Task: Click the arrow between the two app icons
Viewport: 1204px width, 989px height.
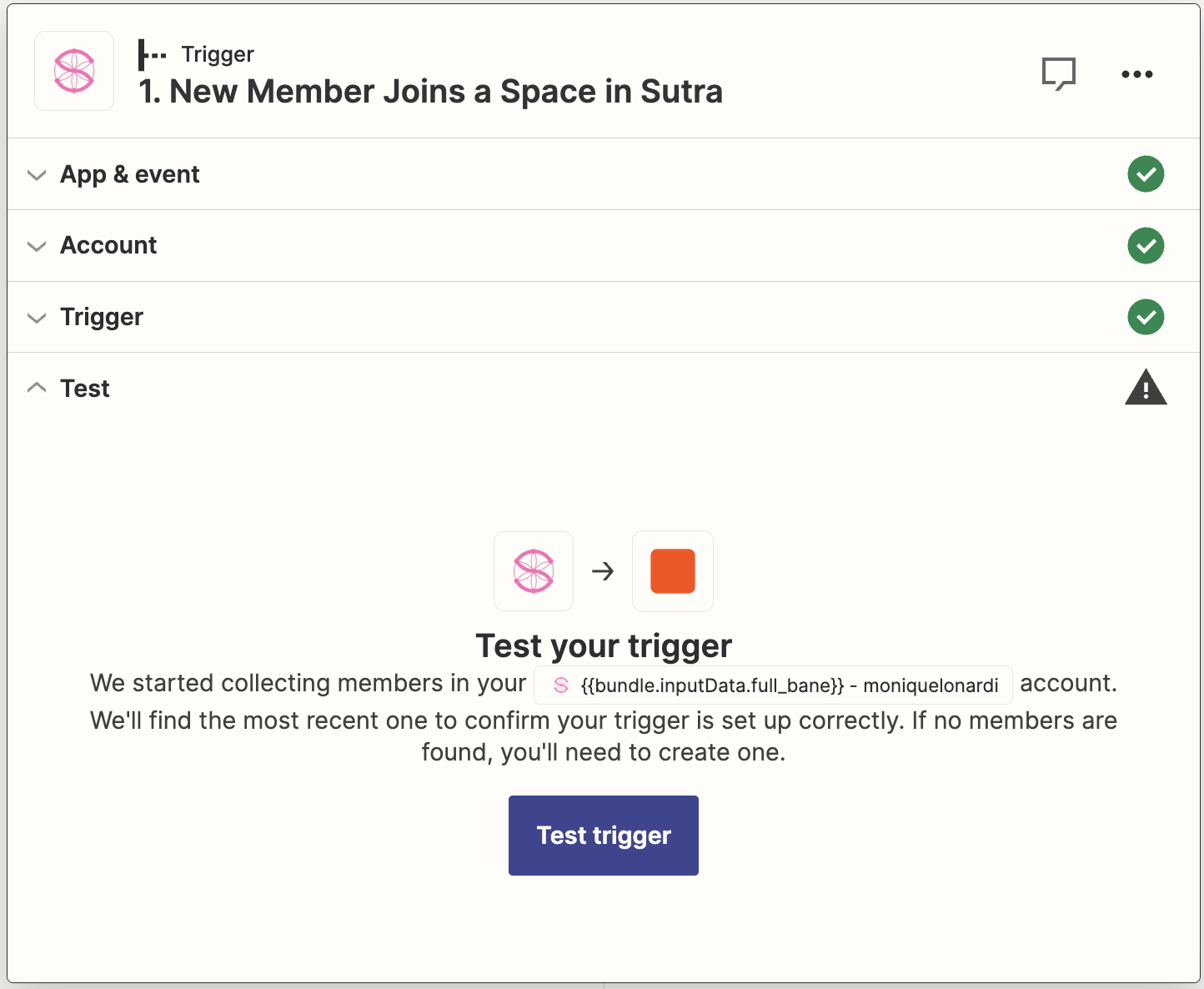Action: tap(603, 571)
